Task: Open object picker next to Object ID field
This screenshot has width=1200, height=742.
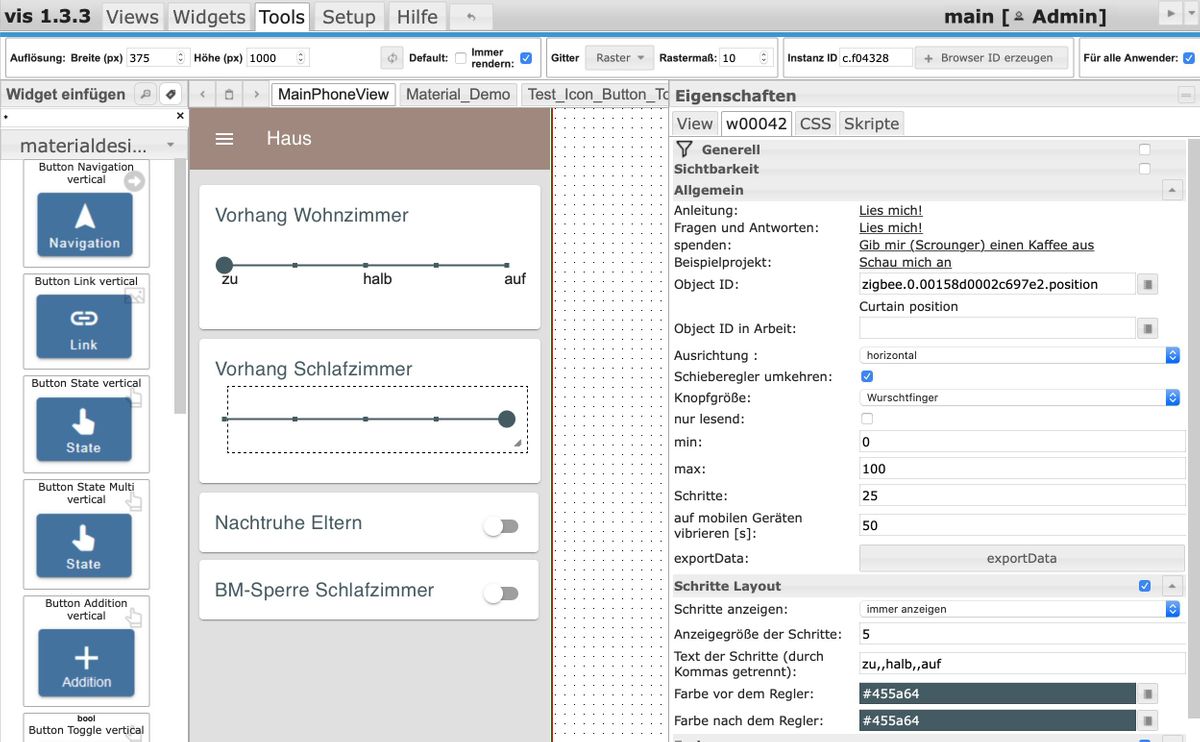Action: [x=1148, y=284]
